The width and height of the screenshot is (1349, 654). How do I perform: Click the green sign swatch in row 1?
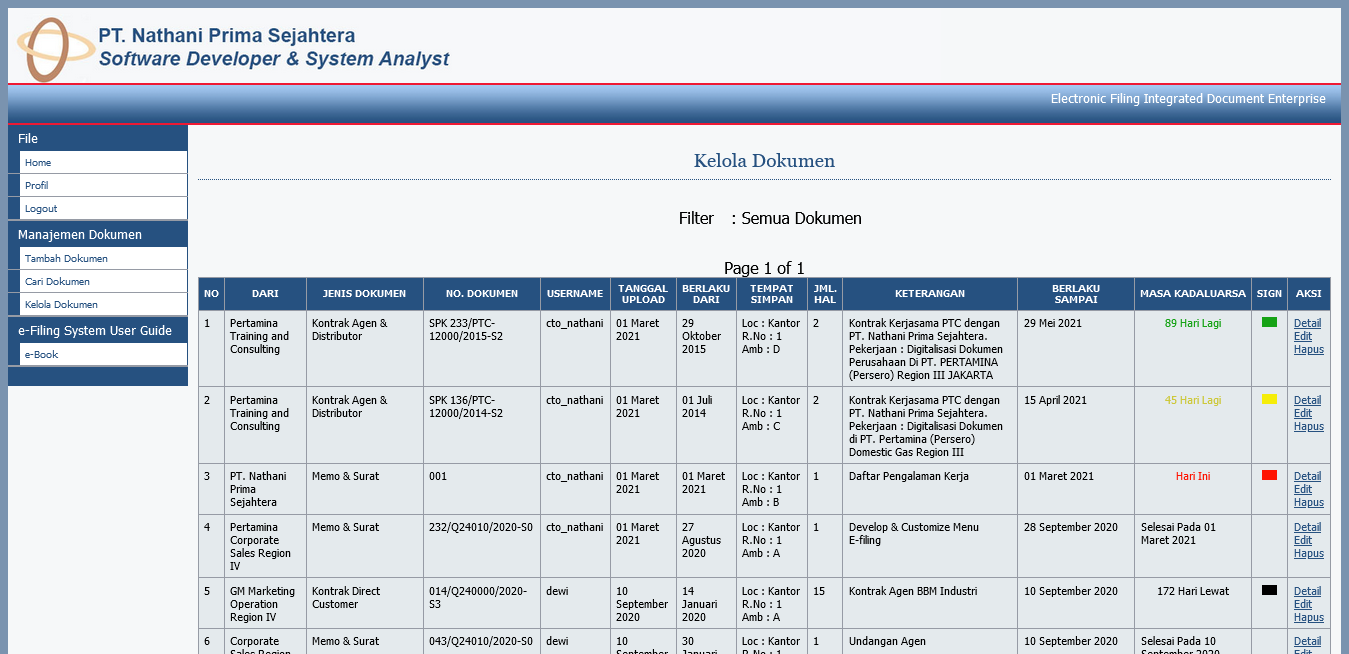[x=1269, y=322]
